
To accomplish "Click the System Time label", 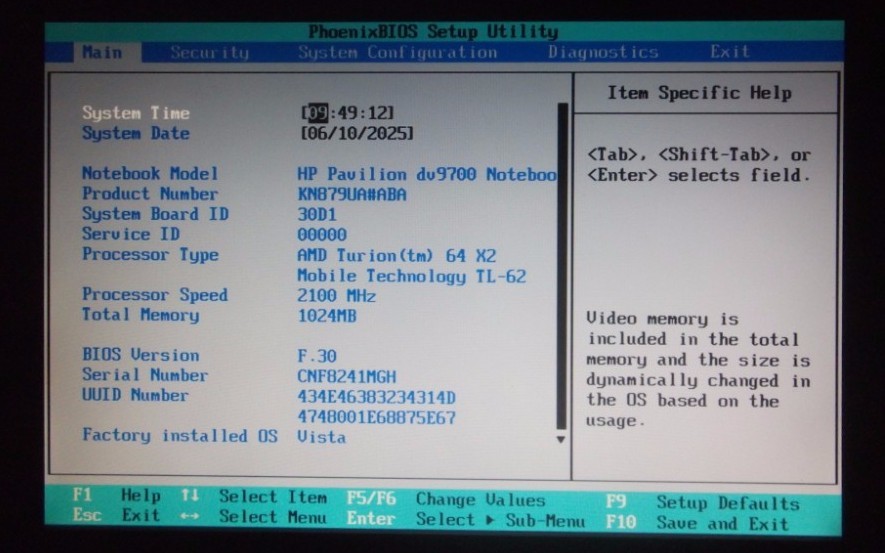I will [135, 113].
